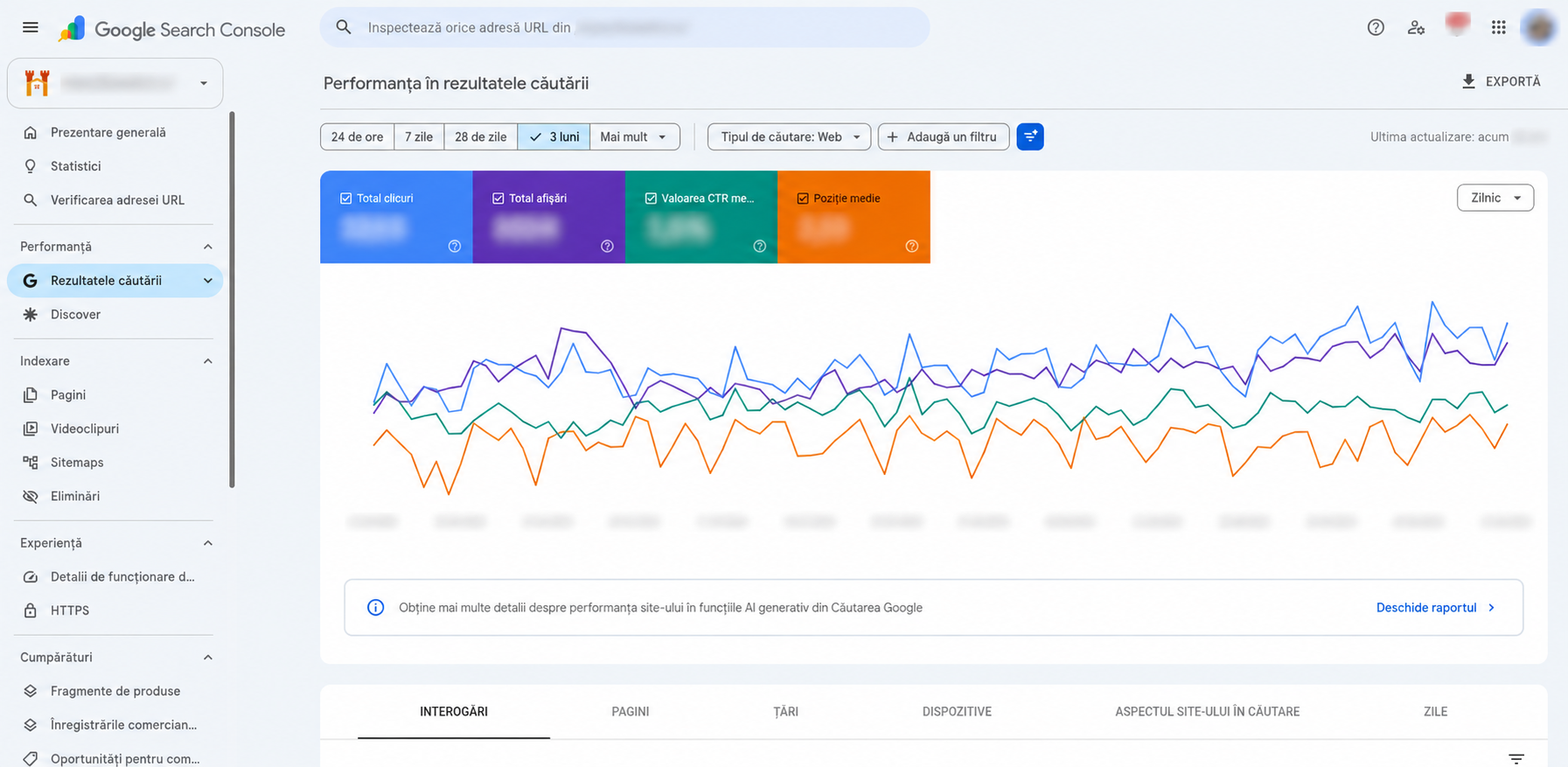Screen dimensions: 1568x767
Task: Open the Mai mult date dropdown
Action: pos(634,136)
